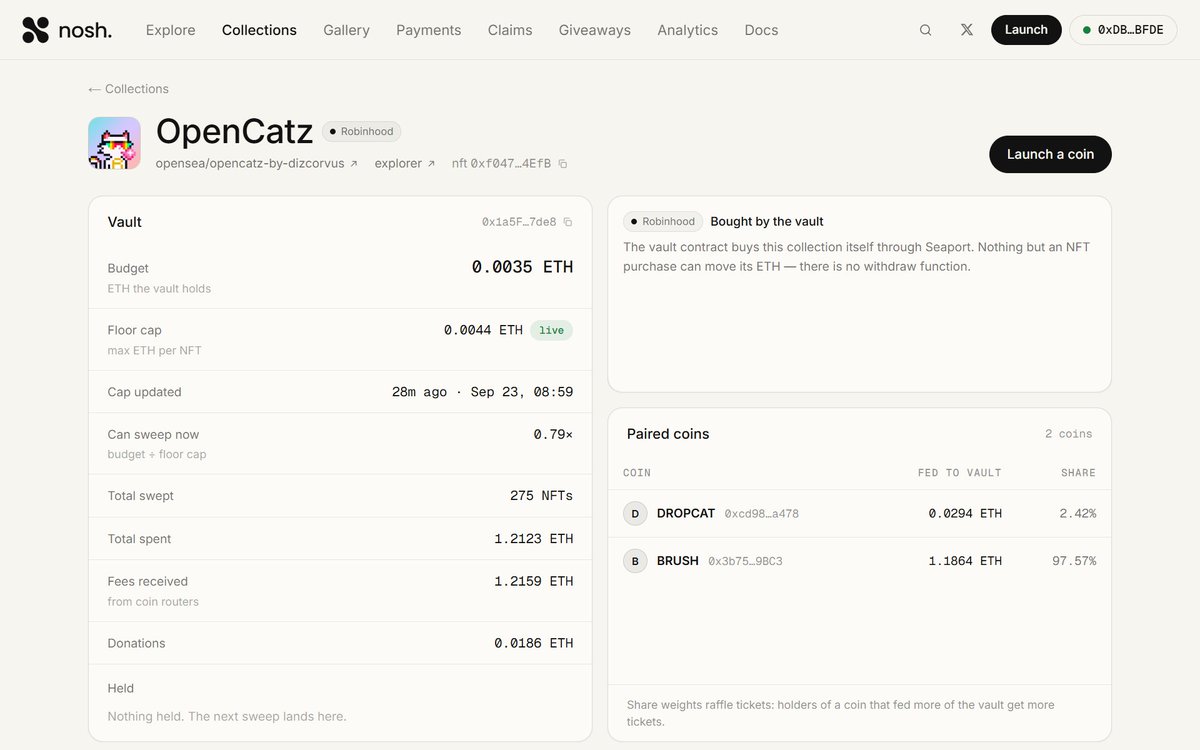Open the search magnifier icon
The image size is (1200, 750).
(x=926, y=30)
